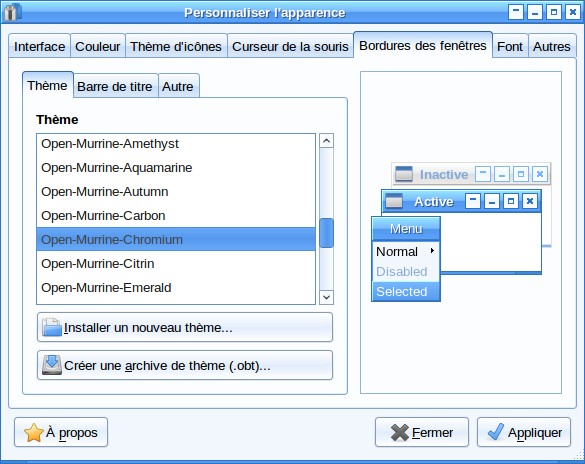Click the window menu icon in title bar
The width and height of the screenshot is (585, 464).
coord(12,12)
